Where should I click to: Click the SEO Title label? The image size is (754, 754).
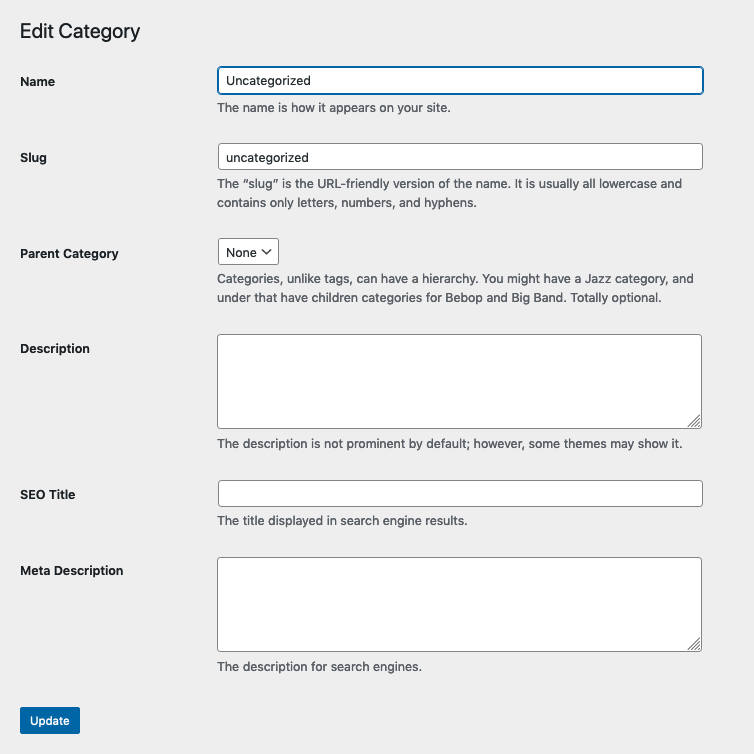click(48, 495)
